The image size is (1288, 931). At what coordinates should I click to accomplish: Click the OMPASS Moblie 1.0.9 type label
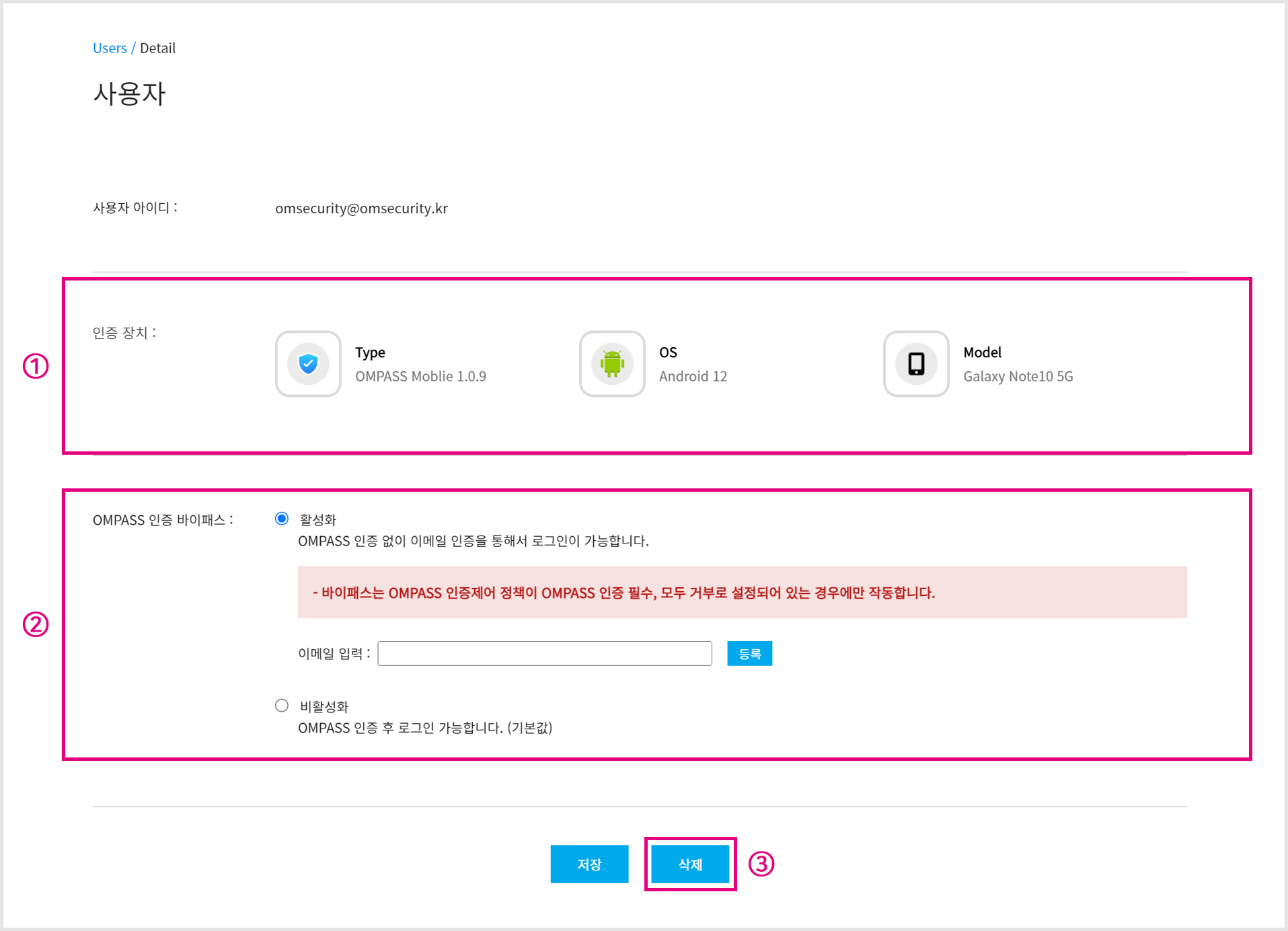[421, 376]
